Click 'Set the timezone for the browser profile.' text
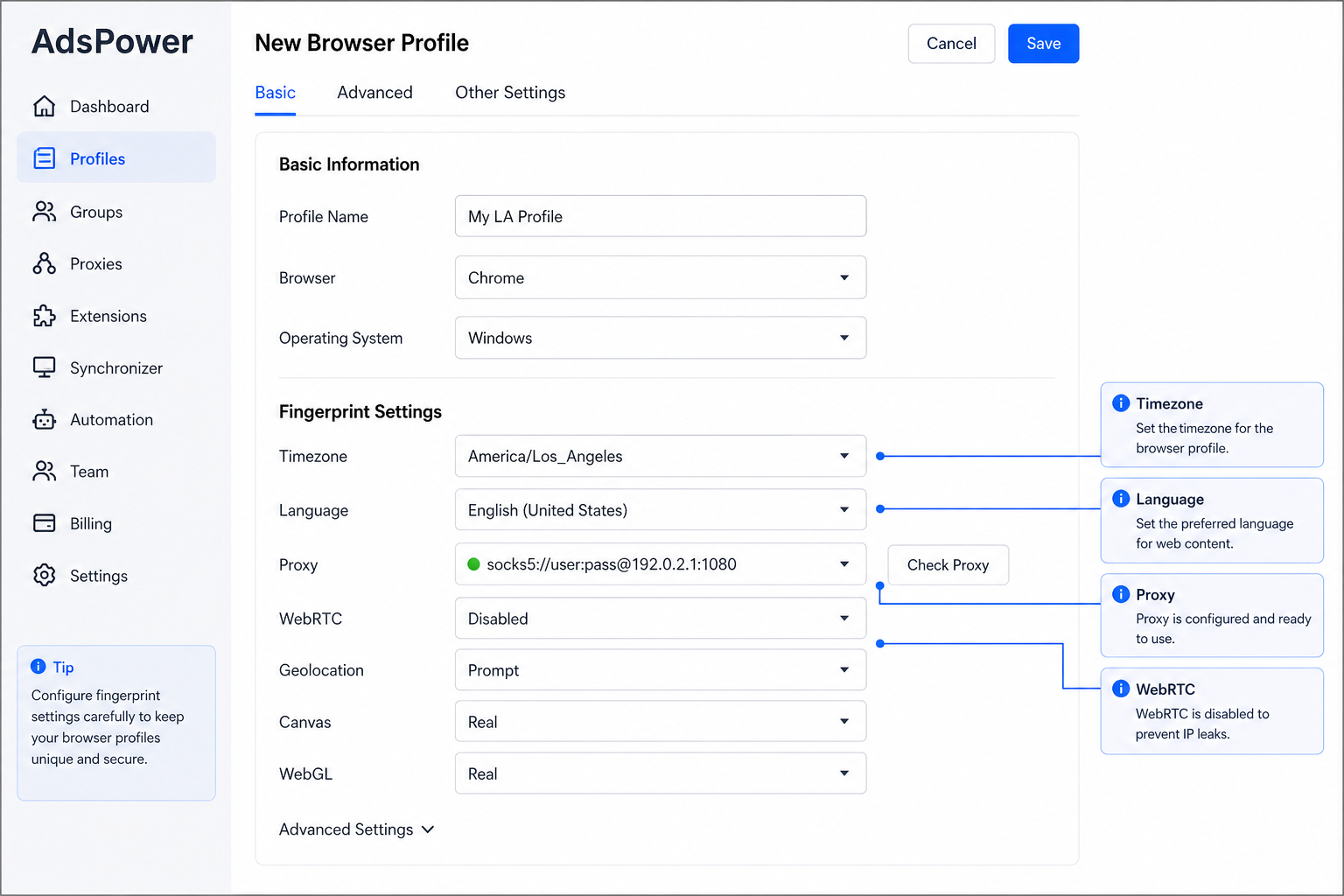This screenshot has height=896, width=1344. (1204, 437)
